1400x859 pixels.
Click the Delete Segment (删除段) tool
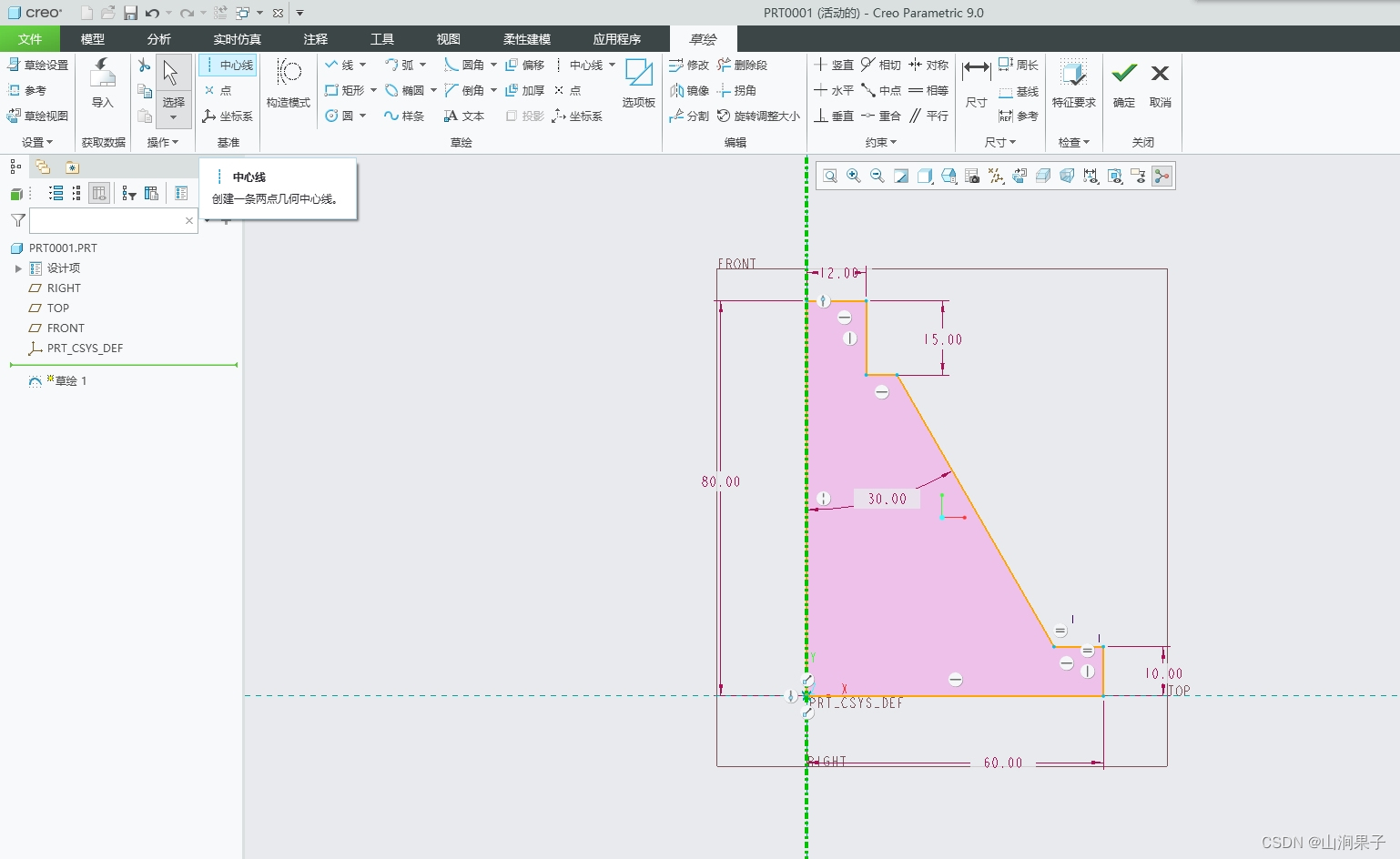pyautogui.click(x=742, y=65)
